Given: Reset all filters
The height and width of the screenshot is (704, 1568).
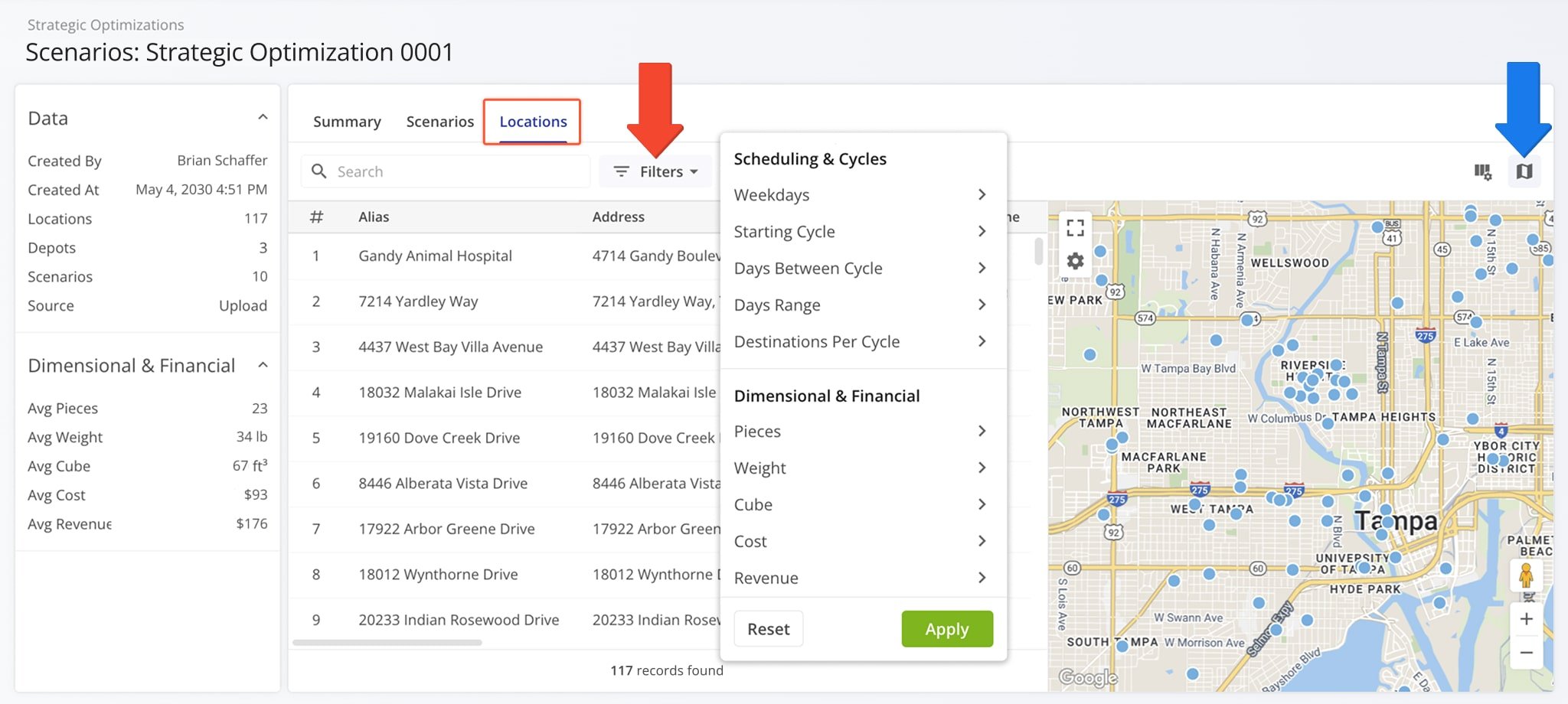Looking at the screenshot, I should click(768, 629).
